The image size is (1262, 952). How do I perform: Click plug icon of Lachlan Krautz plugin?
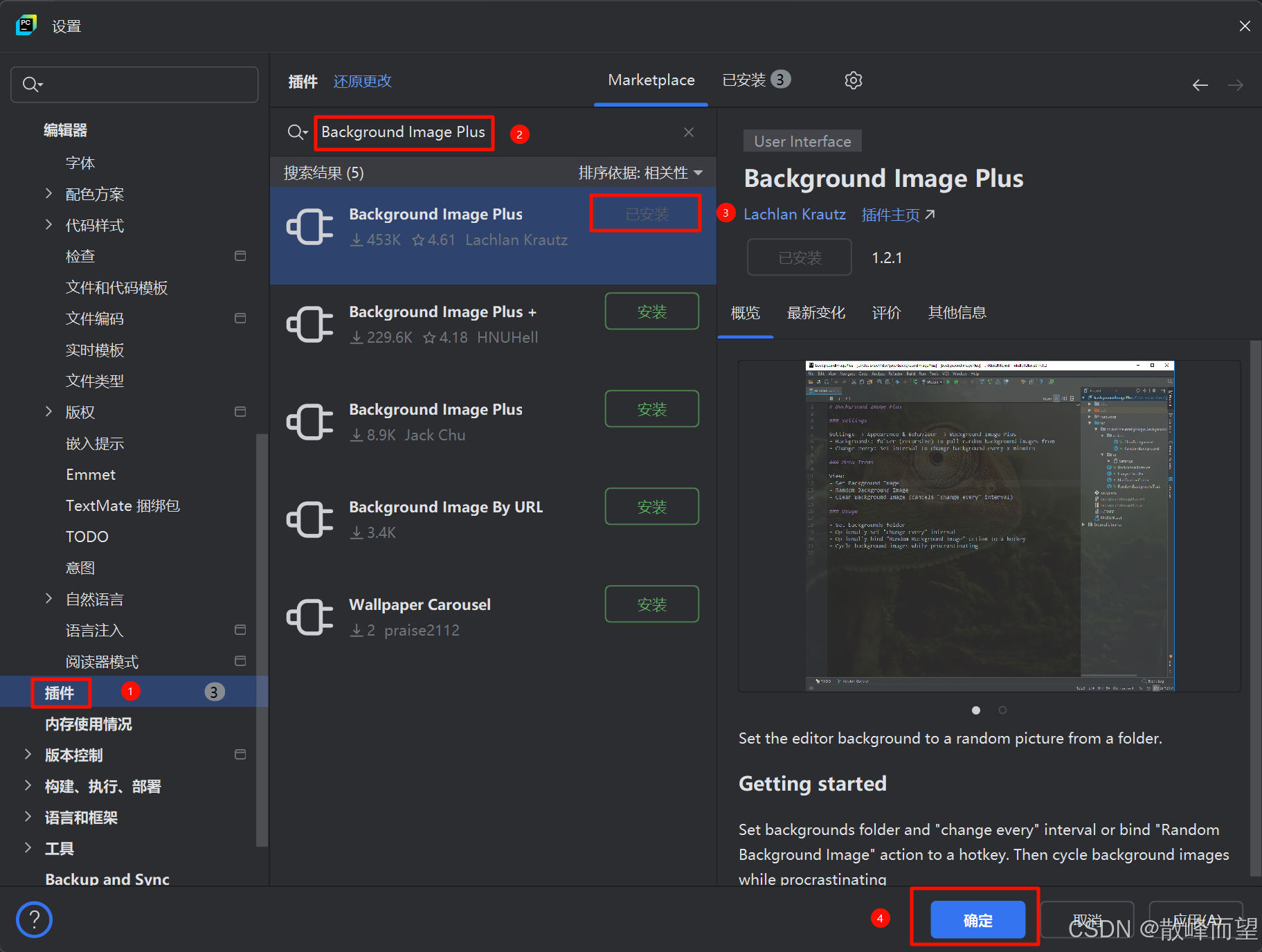pyautogui.click(x=310, y=226)
